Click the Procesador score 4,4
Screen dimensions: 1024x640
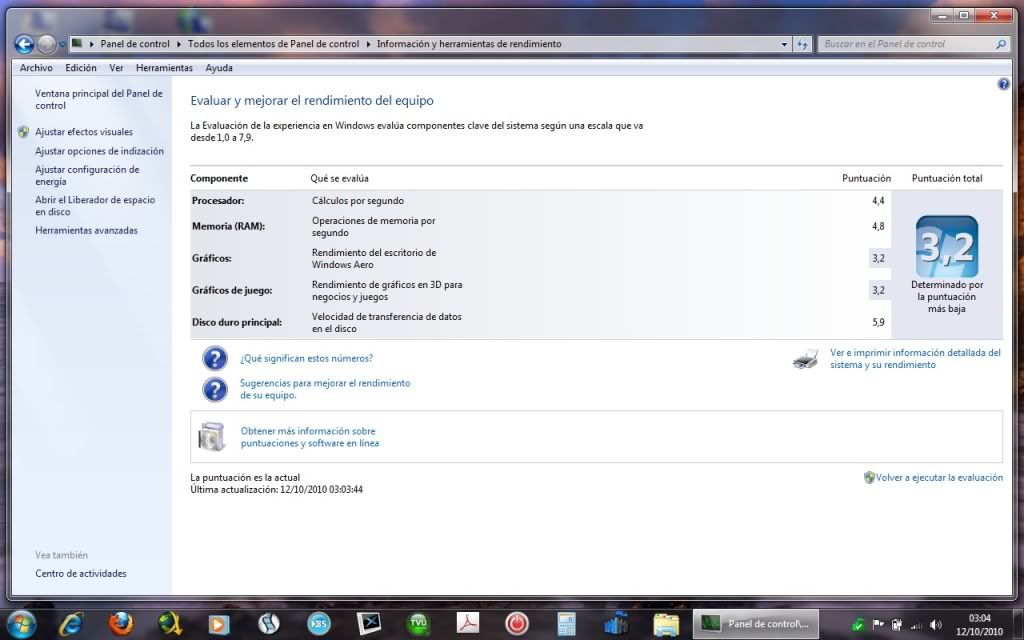pos(878,200)
